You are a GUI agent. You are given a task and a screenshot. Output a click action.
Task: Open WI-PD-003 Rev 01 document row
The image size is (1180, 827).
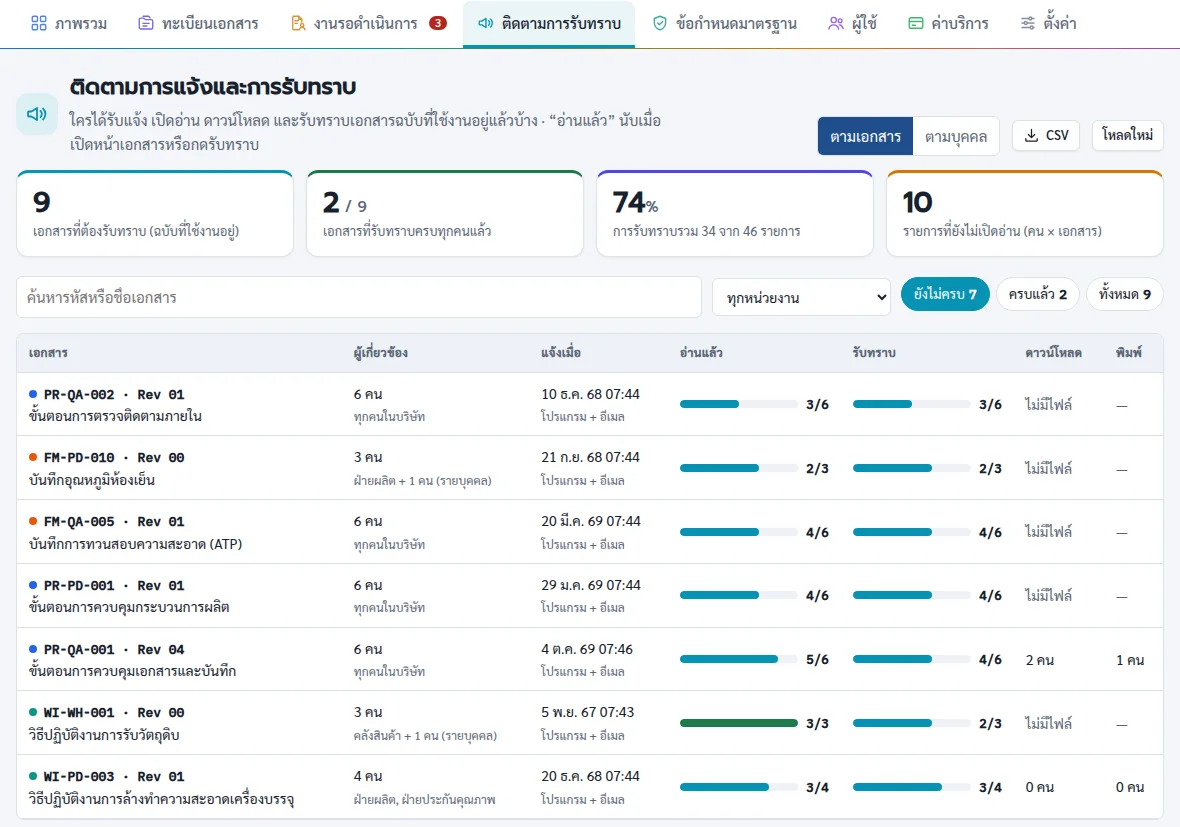click(x=589, y=787)
